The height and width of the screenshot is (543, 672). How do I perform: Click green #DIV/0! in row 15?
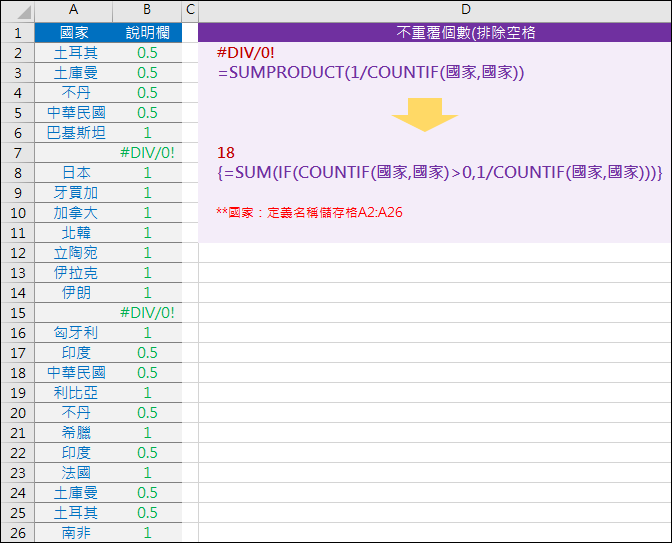point(147,312)
